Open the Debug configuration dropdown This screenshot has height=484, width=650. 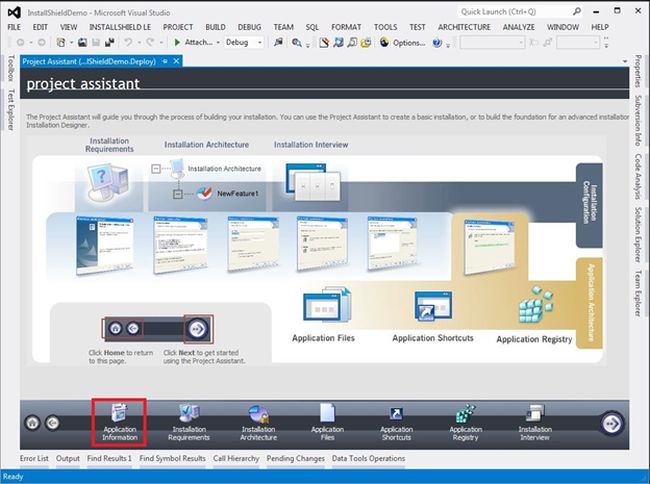coord(244,42)
